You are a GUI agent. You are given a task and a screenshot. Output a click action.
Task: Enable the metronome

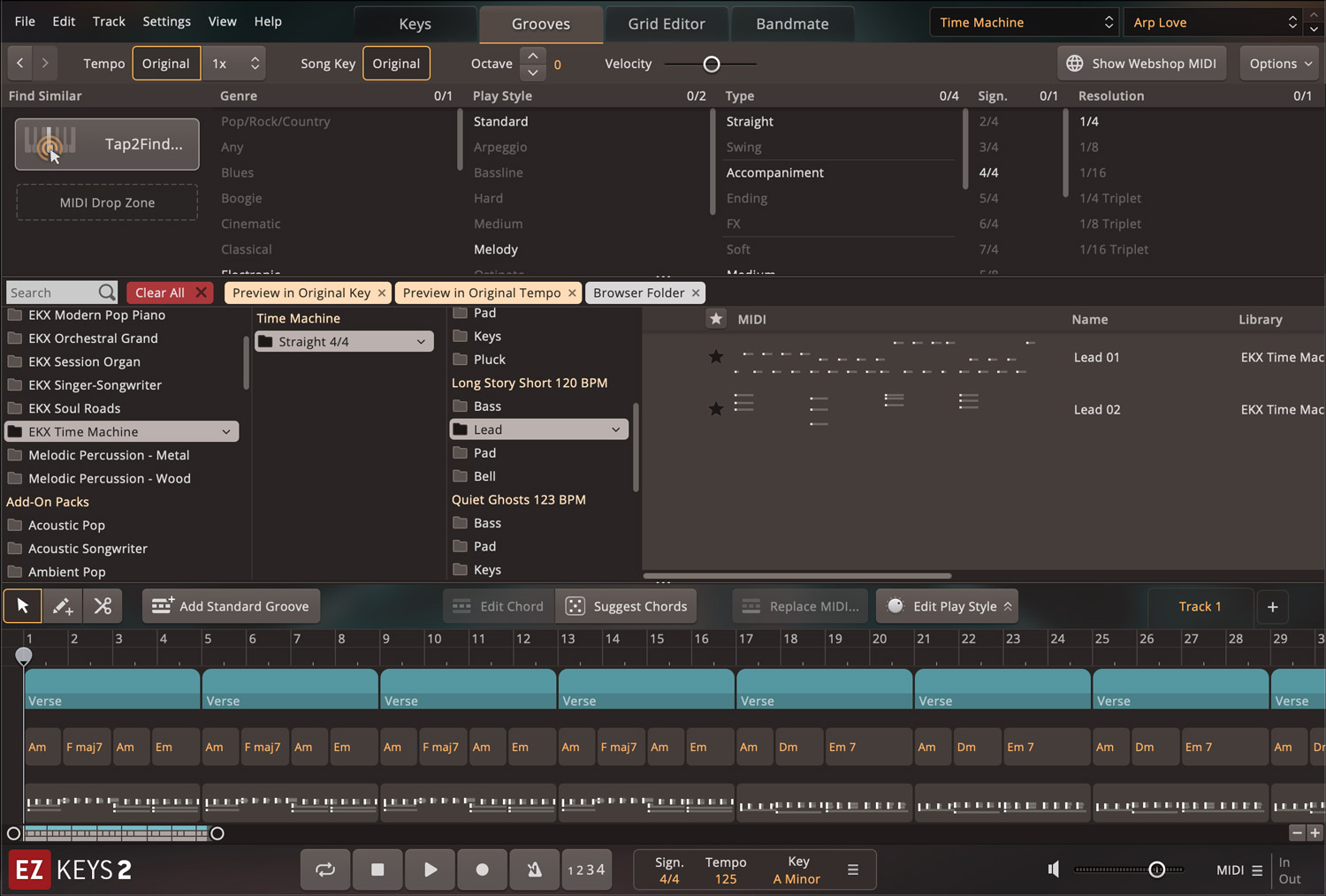tap(534, 869)
